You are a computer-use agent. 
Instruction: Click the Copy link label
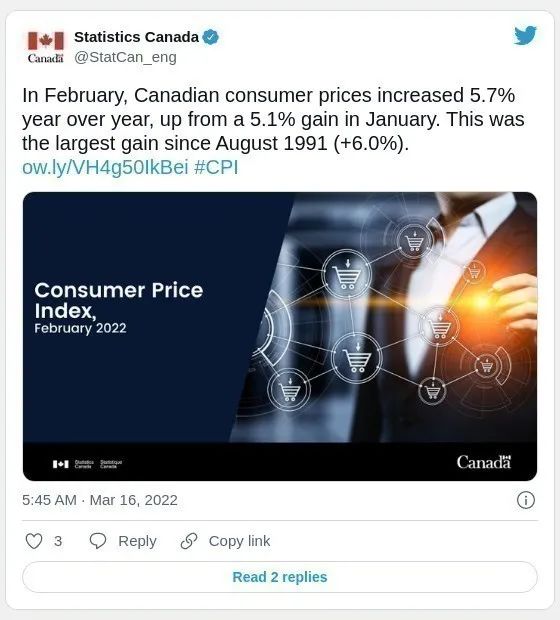point(239,541)
